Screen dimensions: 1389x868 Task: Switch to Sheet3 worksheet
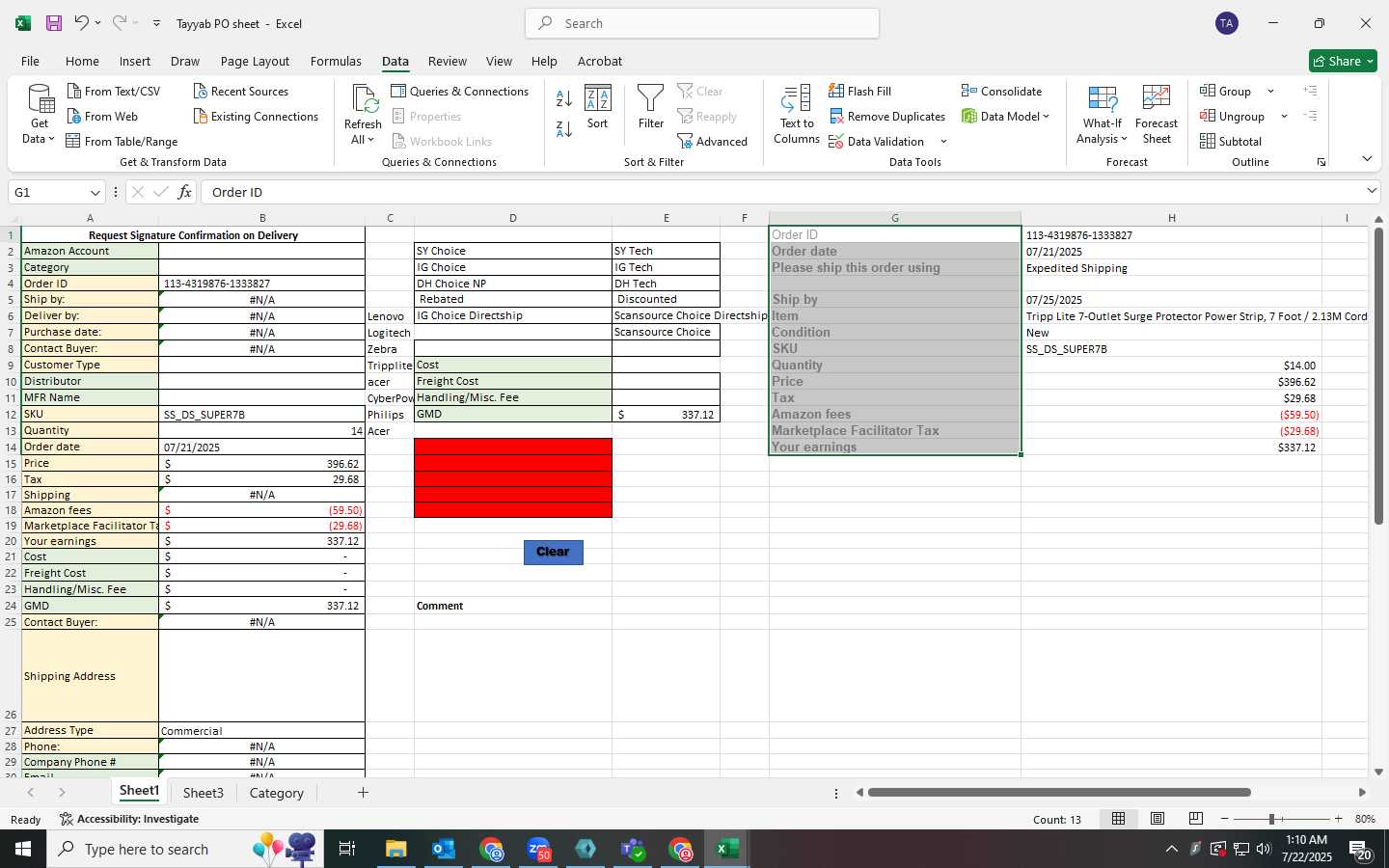204,793
